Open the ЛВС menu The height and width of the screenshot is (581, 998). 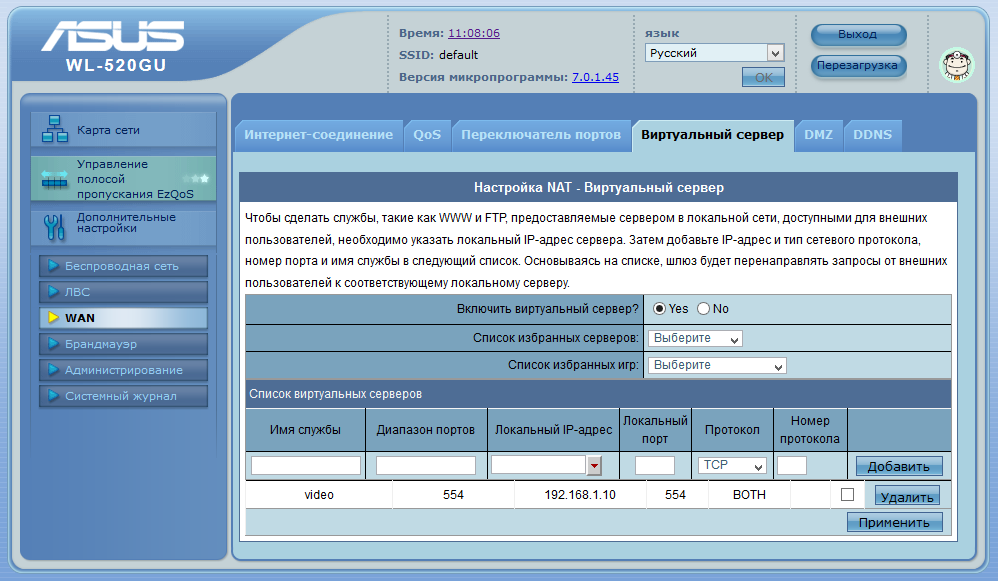coord(123,292)
